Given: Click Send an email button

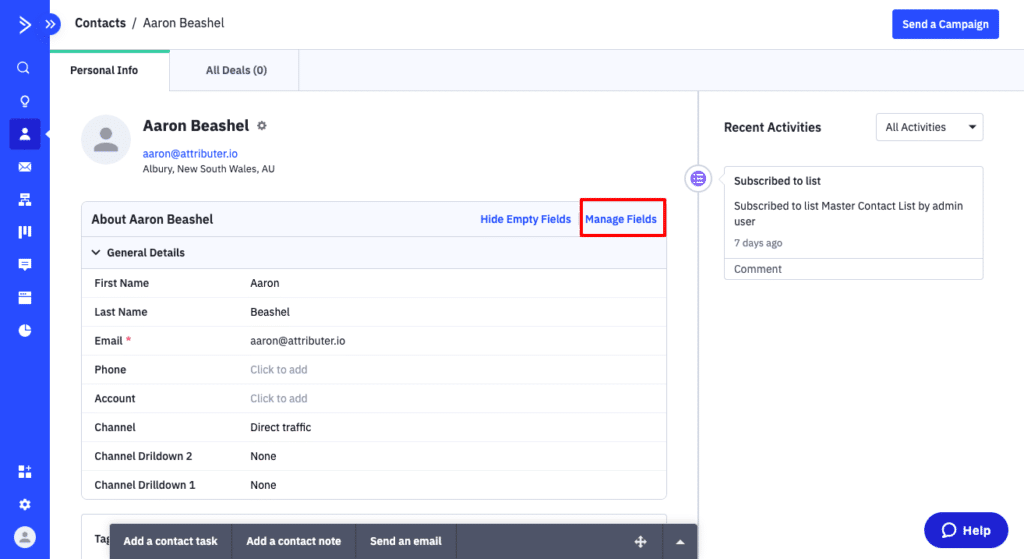Looking at the screenshot, I should point(406,541).
